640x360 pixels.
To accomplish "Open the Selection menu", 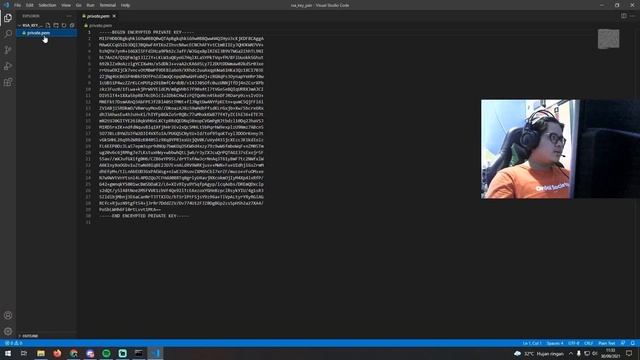I will click(x=47, y=5).
